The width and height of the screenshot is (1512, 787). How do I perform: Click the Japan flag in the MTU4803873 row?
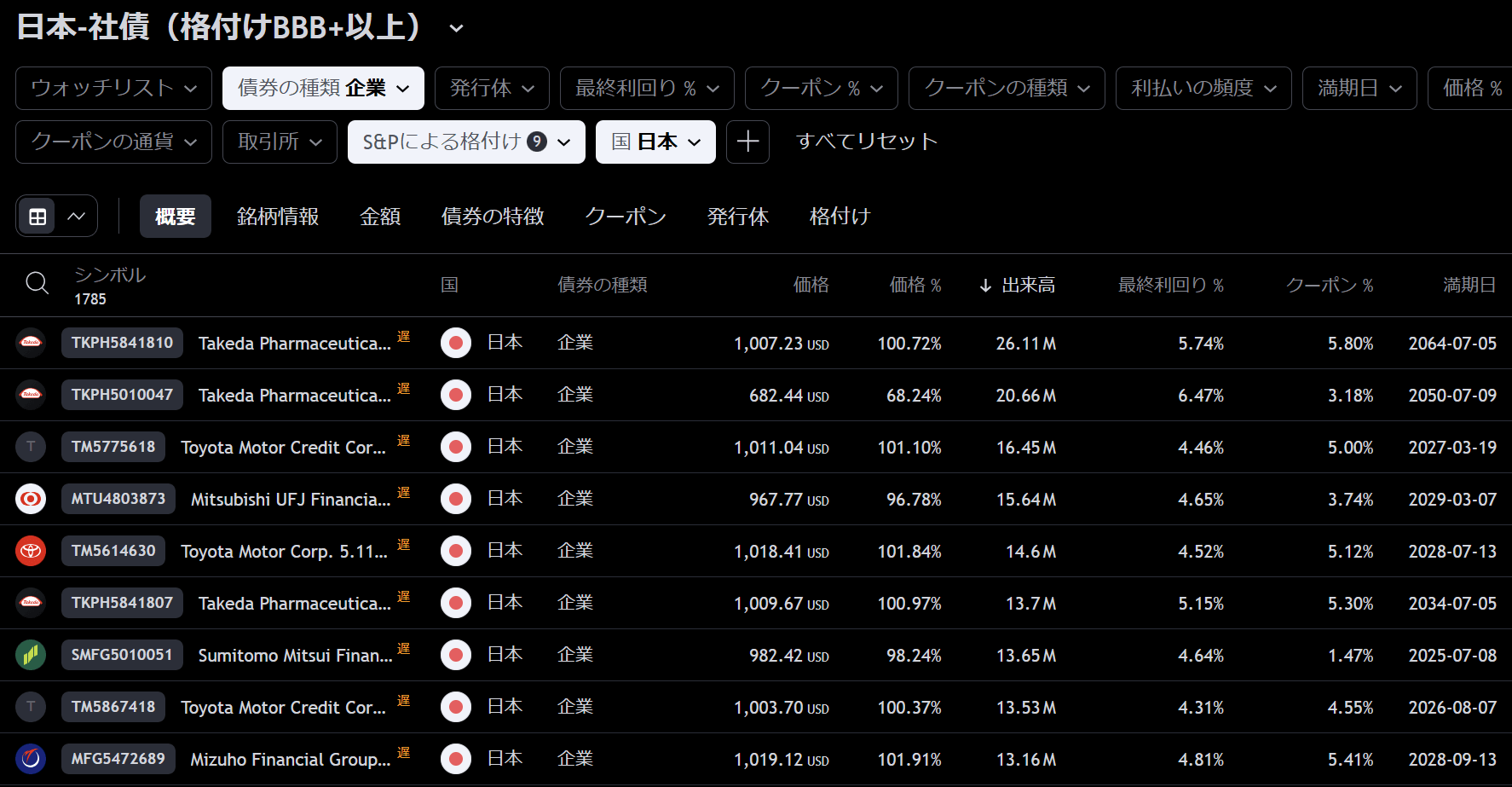[x=456, y=499]
